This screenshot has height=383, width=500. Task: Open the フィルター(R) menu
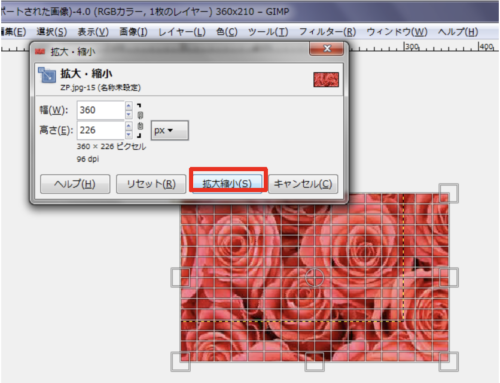pyautogui.click(x=327, y=32)
